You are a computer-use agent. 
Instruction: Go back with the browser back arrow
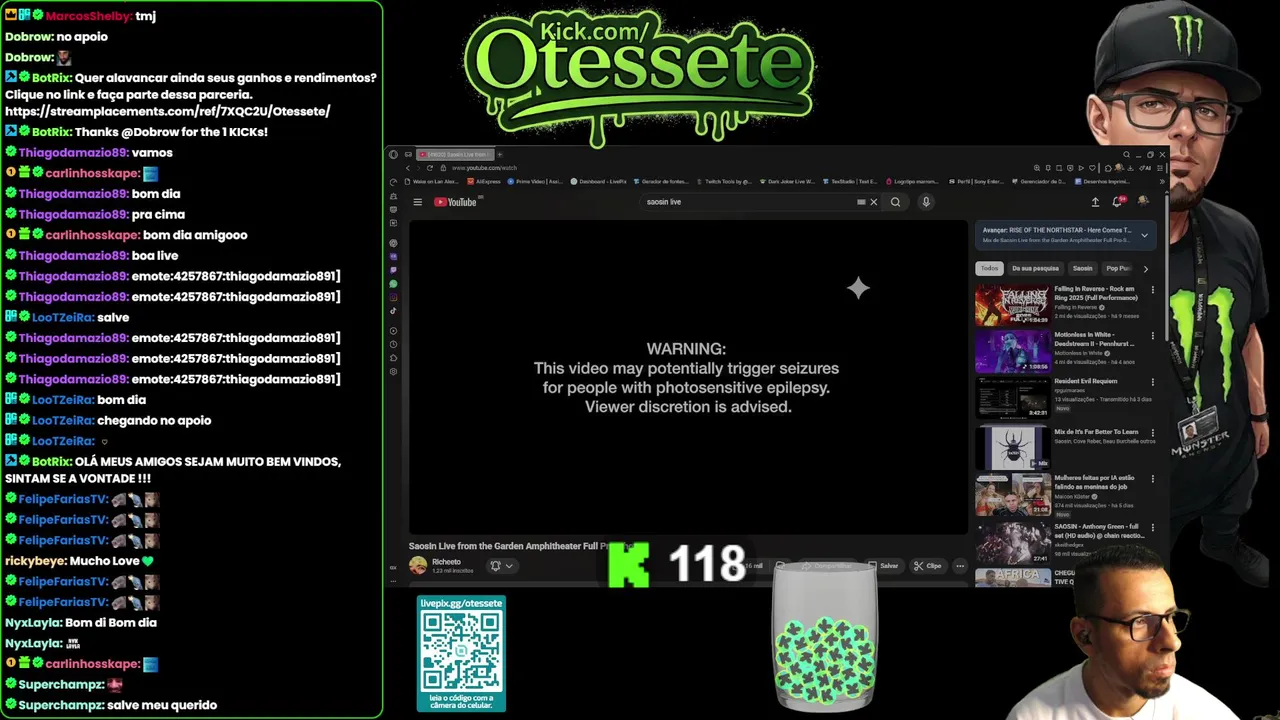click(408, 168)
